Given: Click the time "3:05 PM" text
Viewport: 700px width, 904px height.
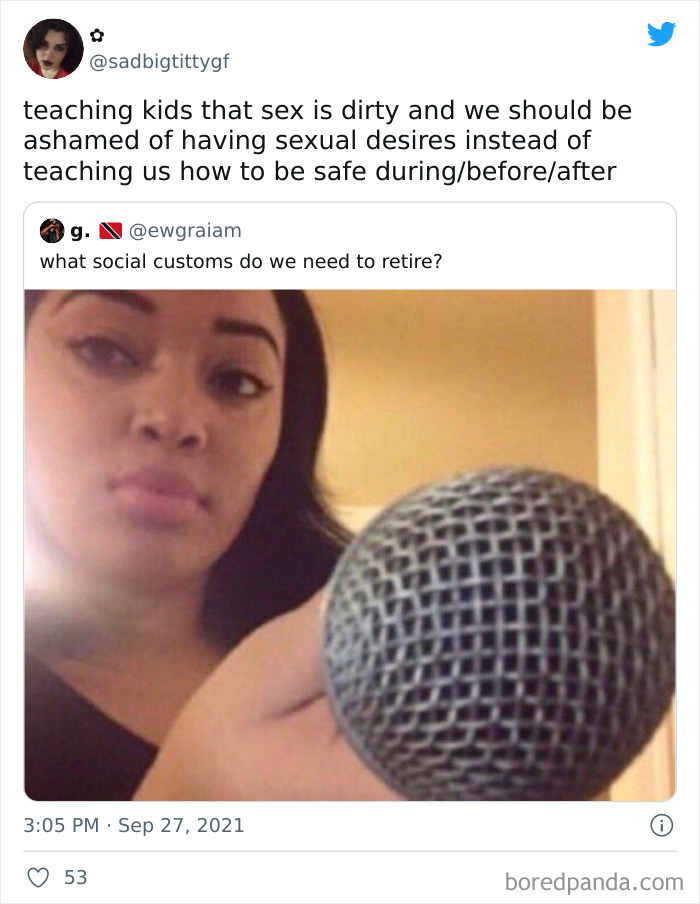Looking at the screenshot, I should (x=61, y=826).
